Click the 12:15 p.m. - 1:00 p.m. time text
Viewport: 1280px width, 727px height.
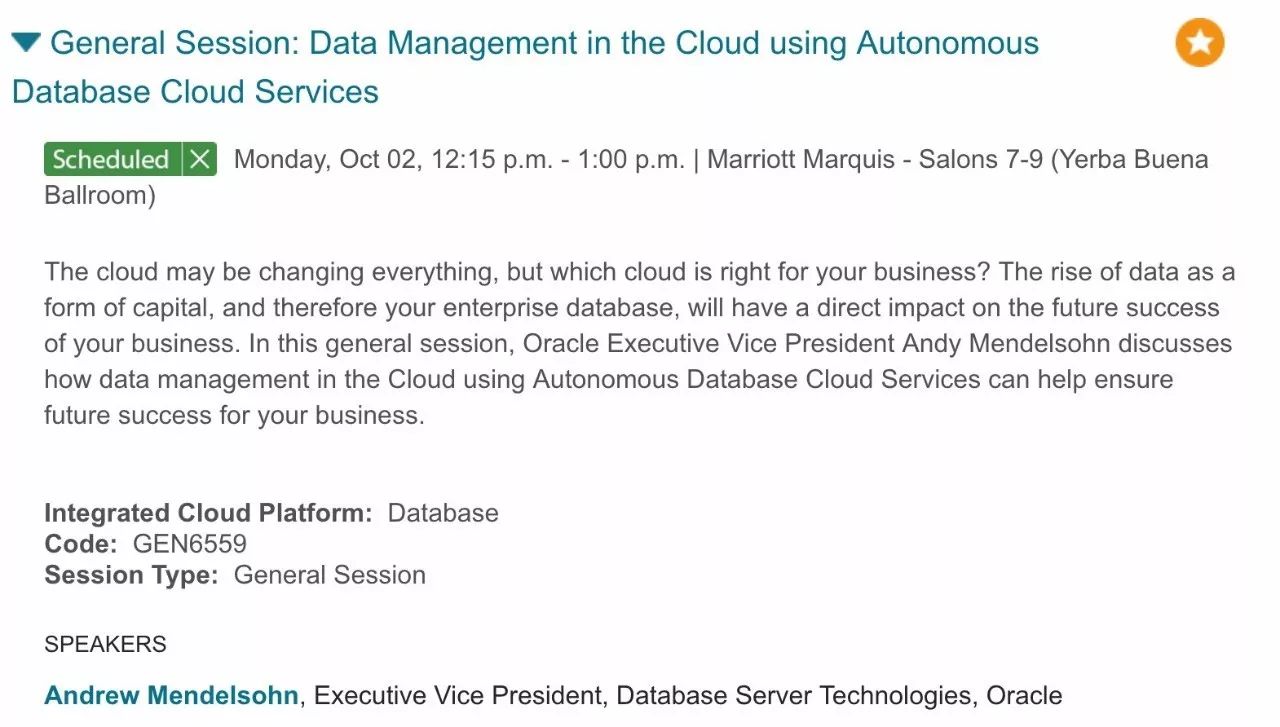(558, 160)
